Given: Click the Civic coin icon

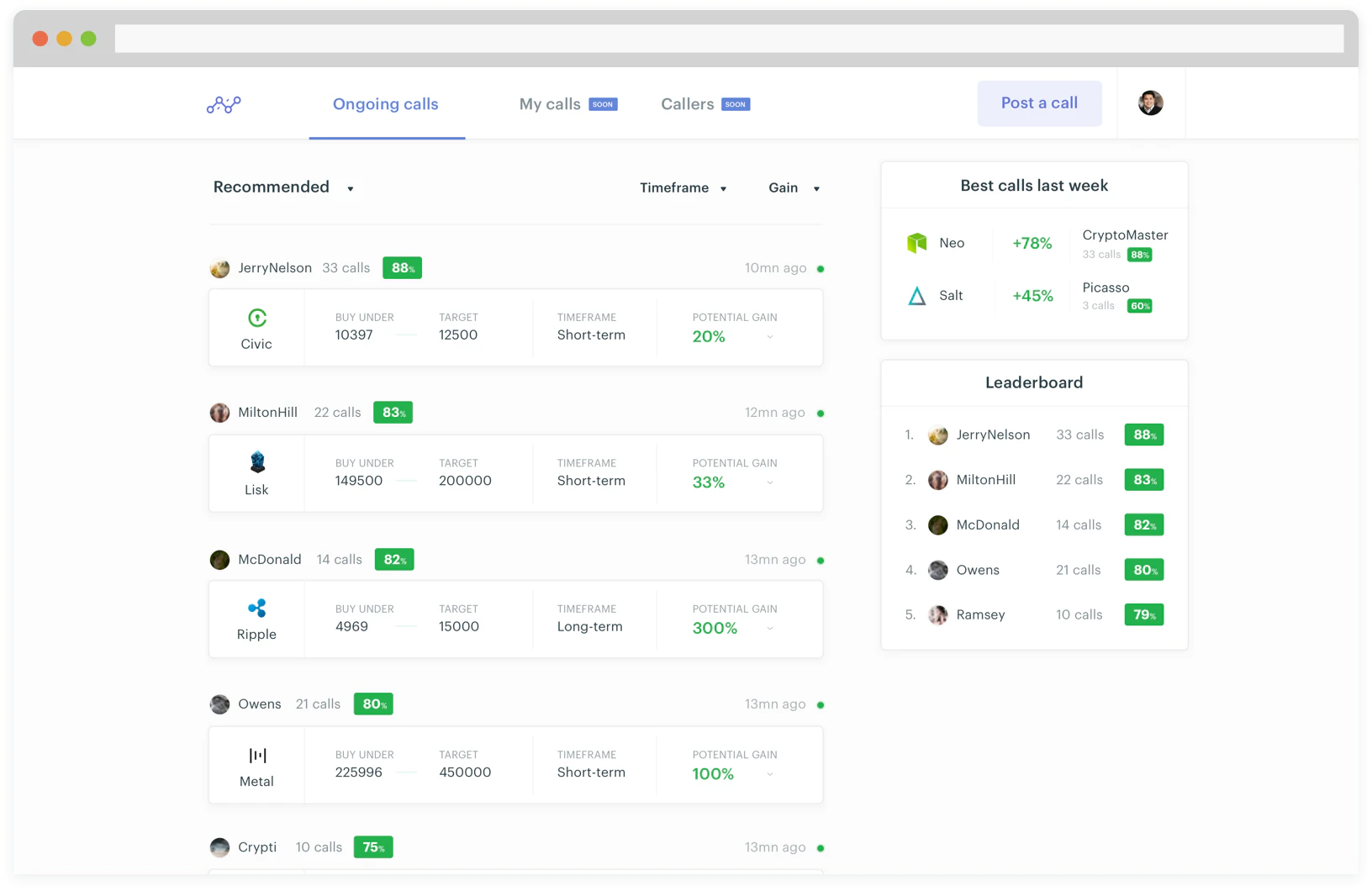Looking at the screenshot, I should [257, 318].
